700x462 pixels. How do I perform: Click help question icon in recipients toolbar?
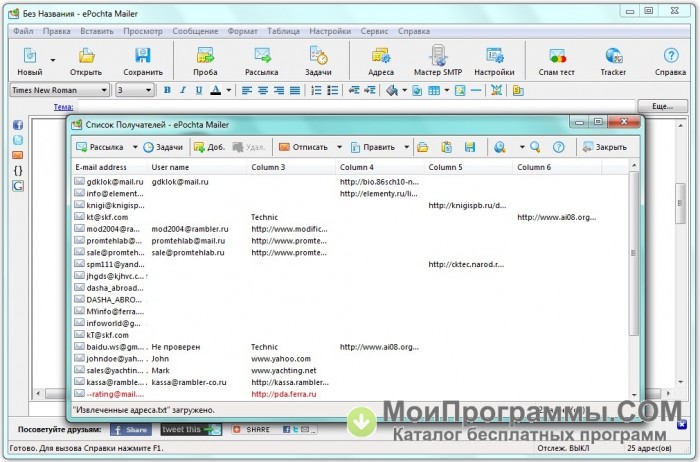(x=558, y=147)
